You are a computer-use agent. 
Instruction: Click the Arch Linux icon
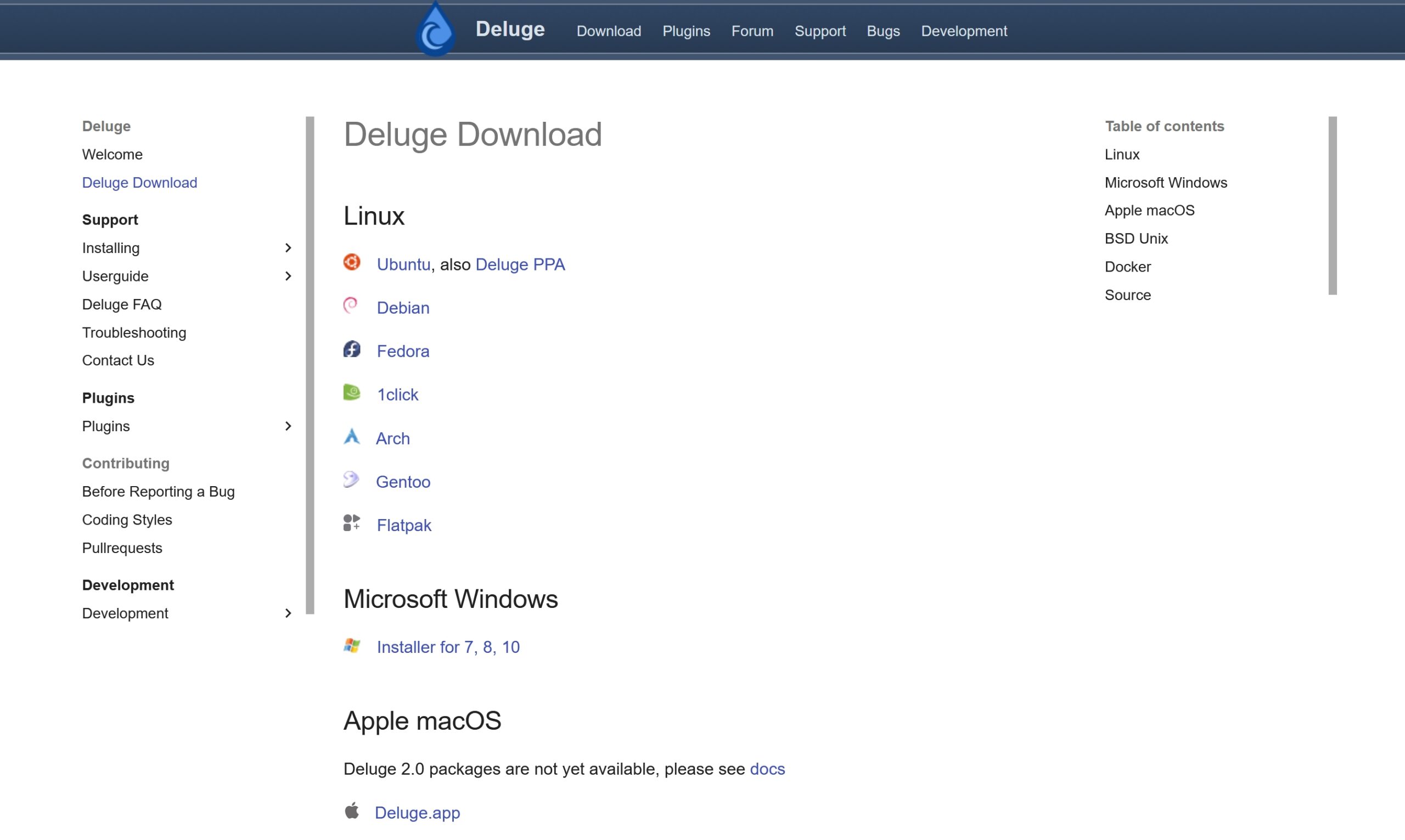tap(352, 436)
